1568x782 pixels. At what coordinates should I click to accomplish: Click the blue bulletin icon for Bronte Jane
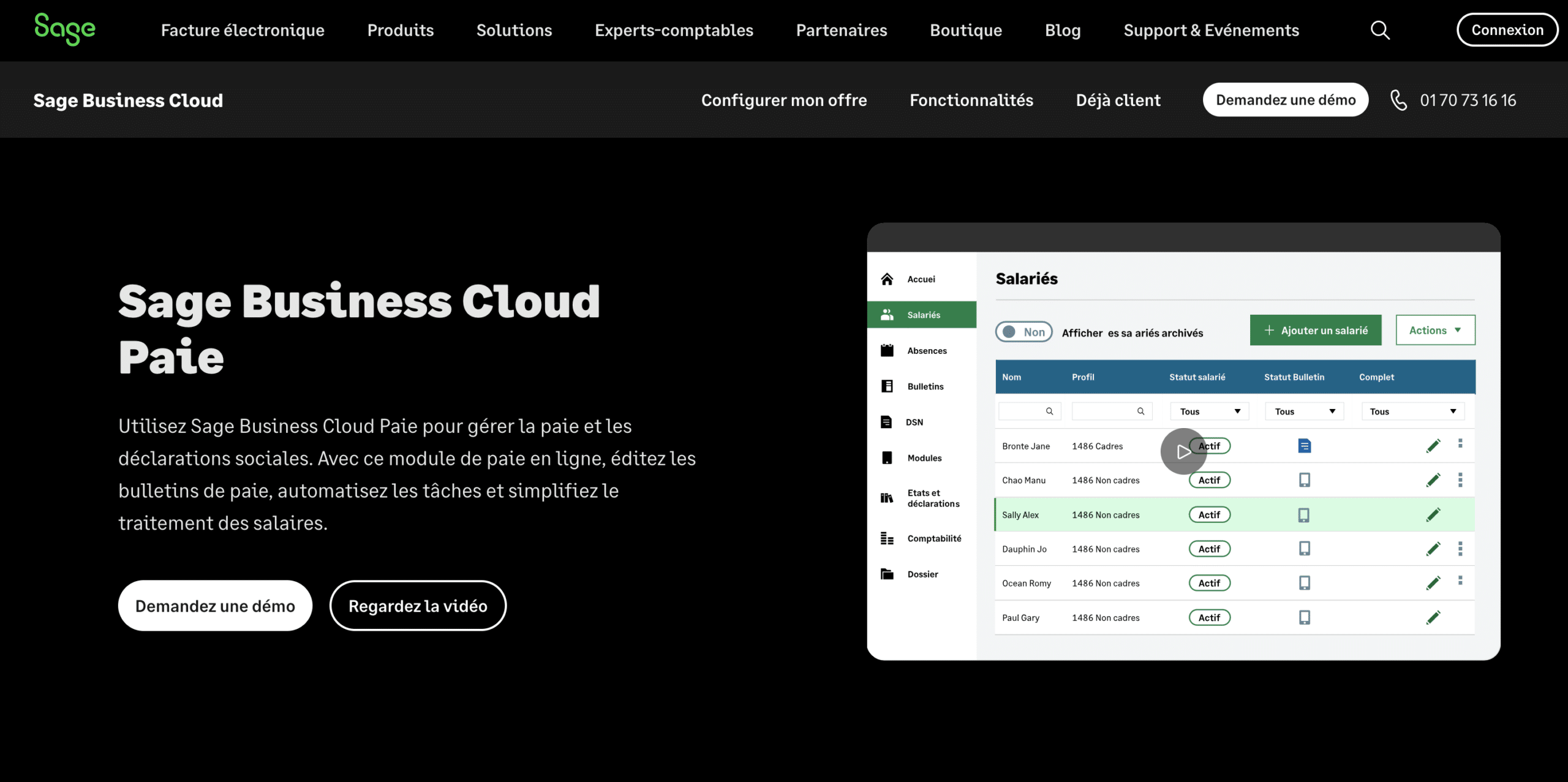tap(1304, 446)
